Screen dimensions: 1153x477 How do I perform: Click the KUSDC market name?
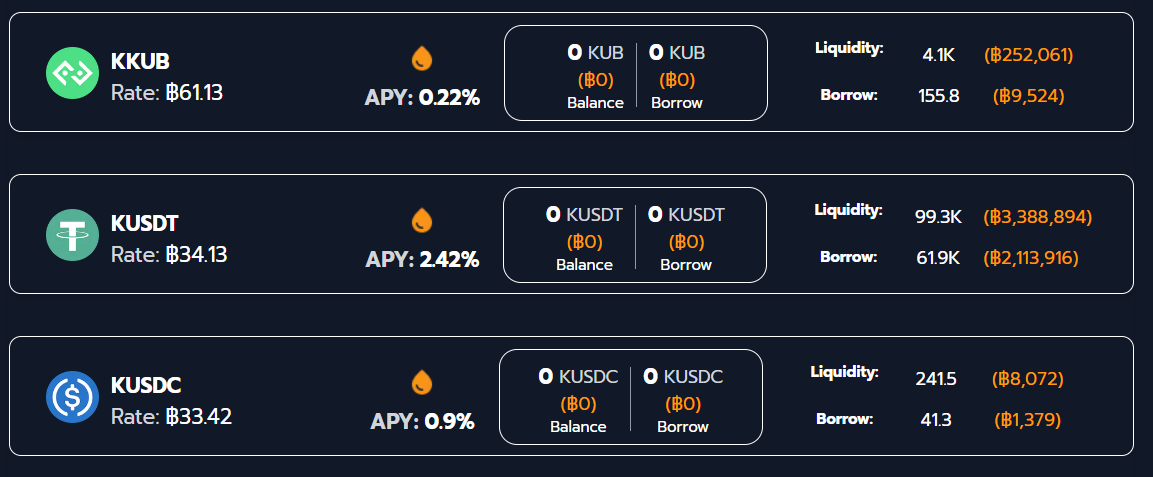(x=146, y=386)
